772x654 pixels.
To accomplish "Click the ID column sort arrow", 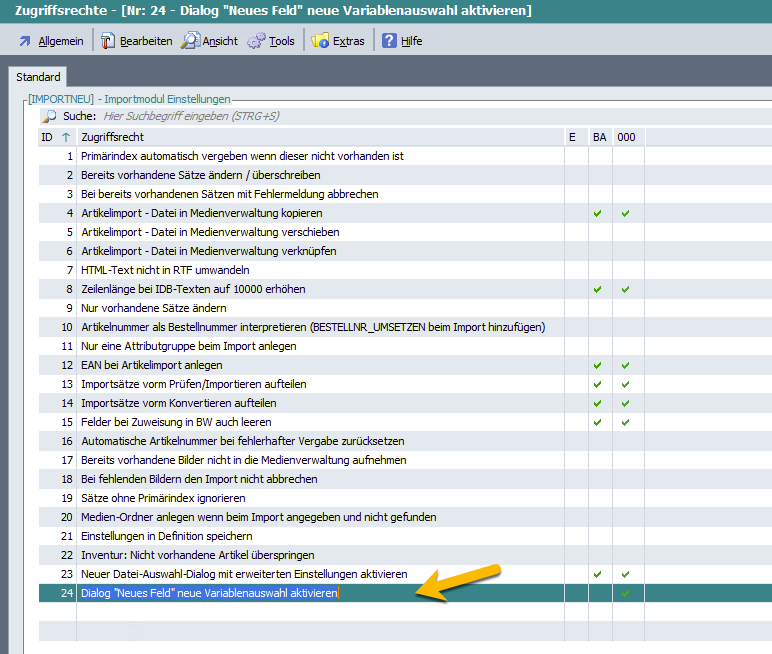I will (x=66, y=137).
